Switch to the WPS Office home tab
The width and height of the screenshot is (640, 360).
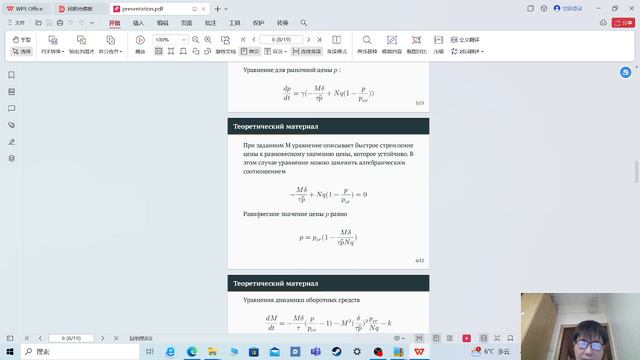[x=26, y=9]
